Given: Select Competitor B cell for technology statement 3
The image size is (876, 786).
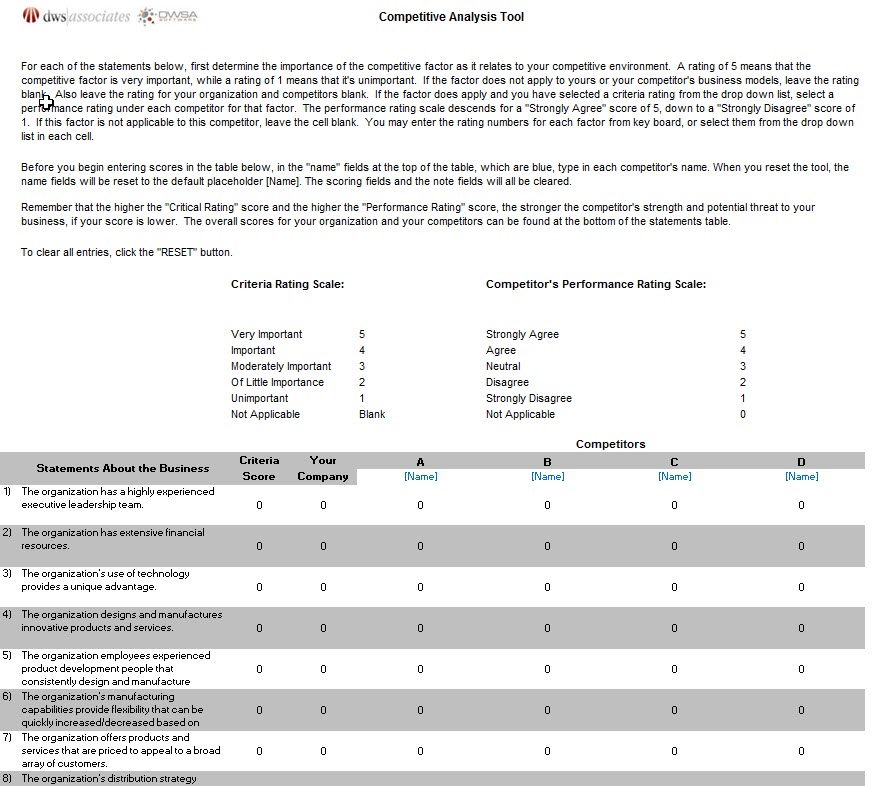Looking at the screenshot, I should [548, 587].
